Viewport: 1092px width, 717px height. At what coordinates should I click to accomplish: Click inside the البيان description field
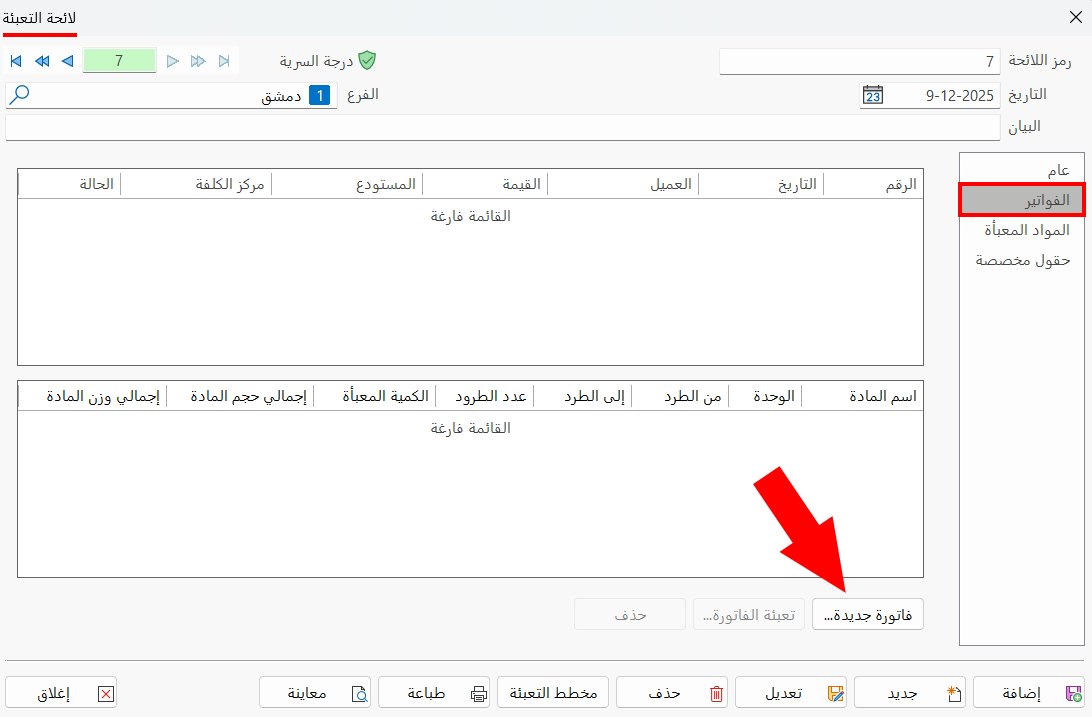pyautogui.click(x=500, y=127)
